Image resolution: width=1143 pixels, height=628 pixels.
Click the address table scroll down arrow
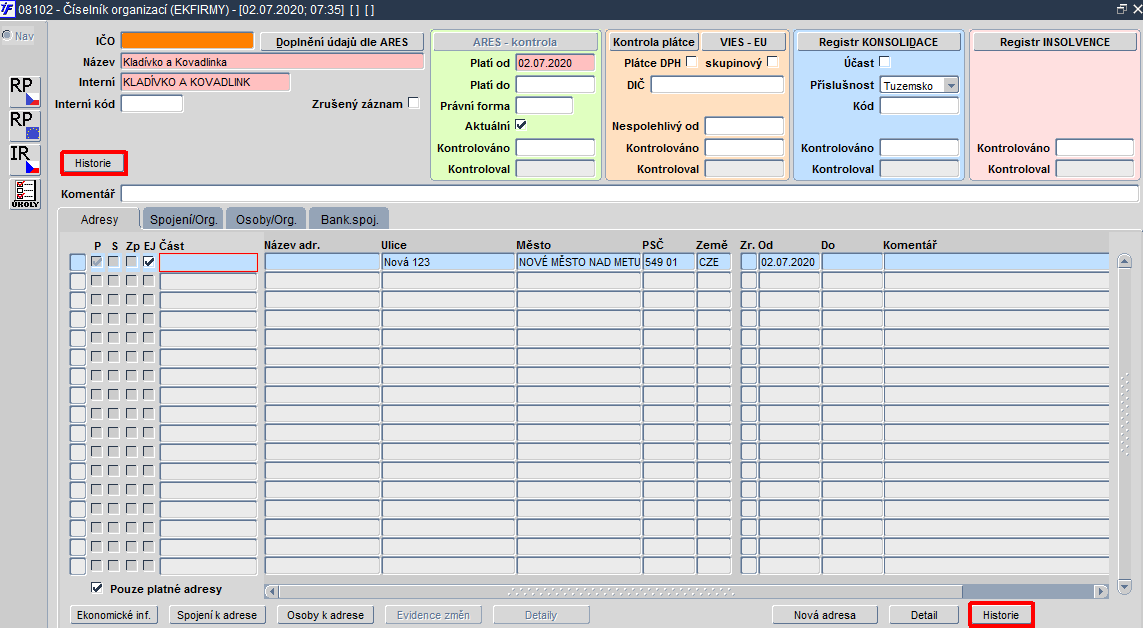point(1124,586)
